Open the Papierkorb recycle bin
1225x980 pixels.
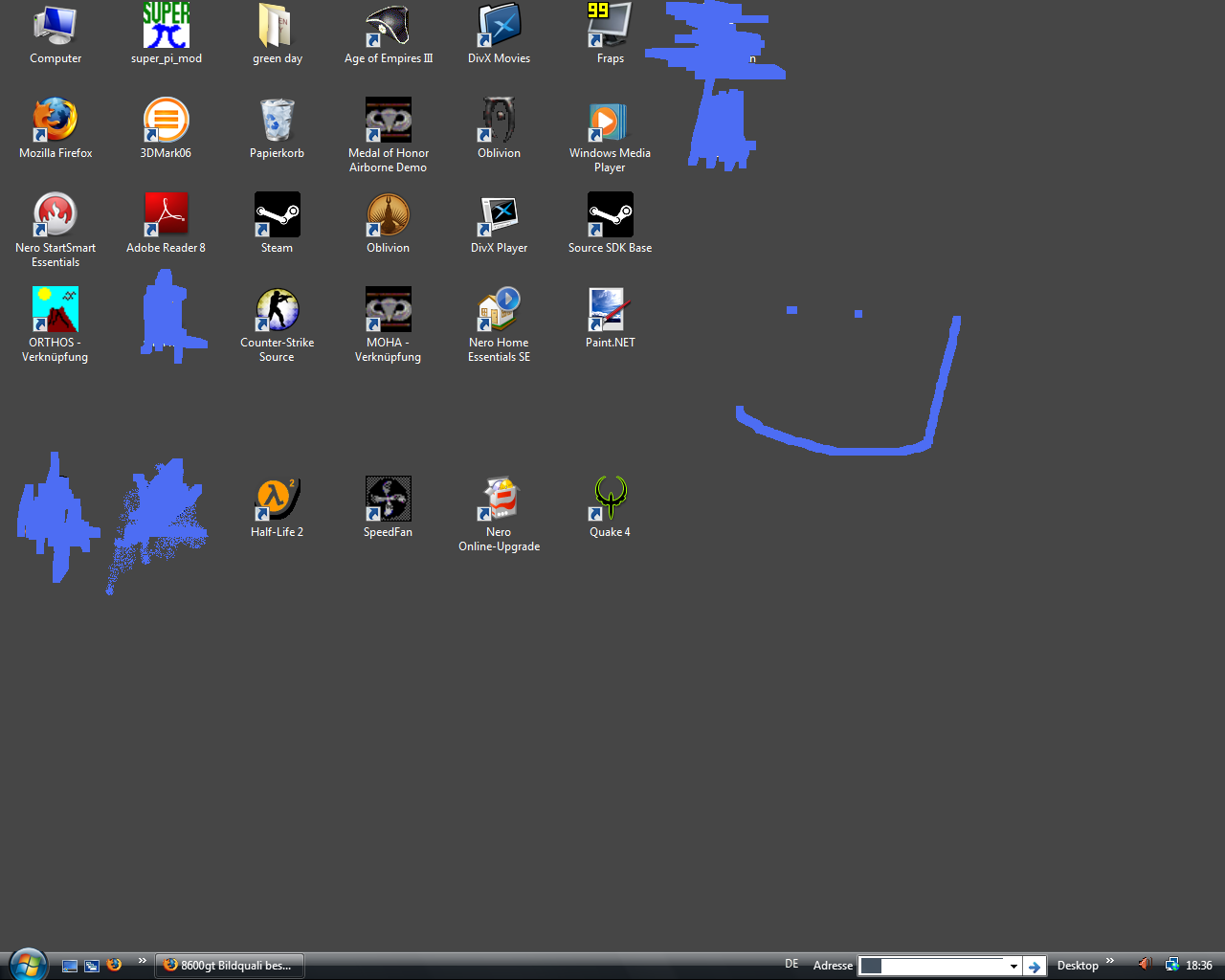click(278, 128)
